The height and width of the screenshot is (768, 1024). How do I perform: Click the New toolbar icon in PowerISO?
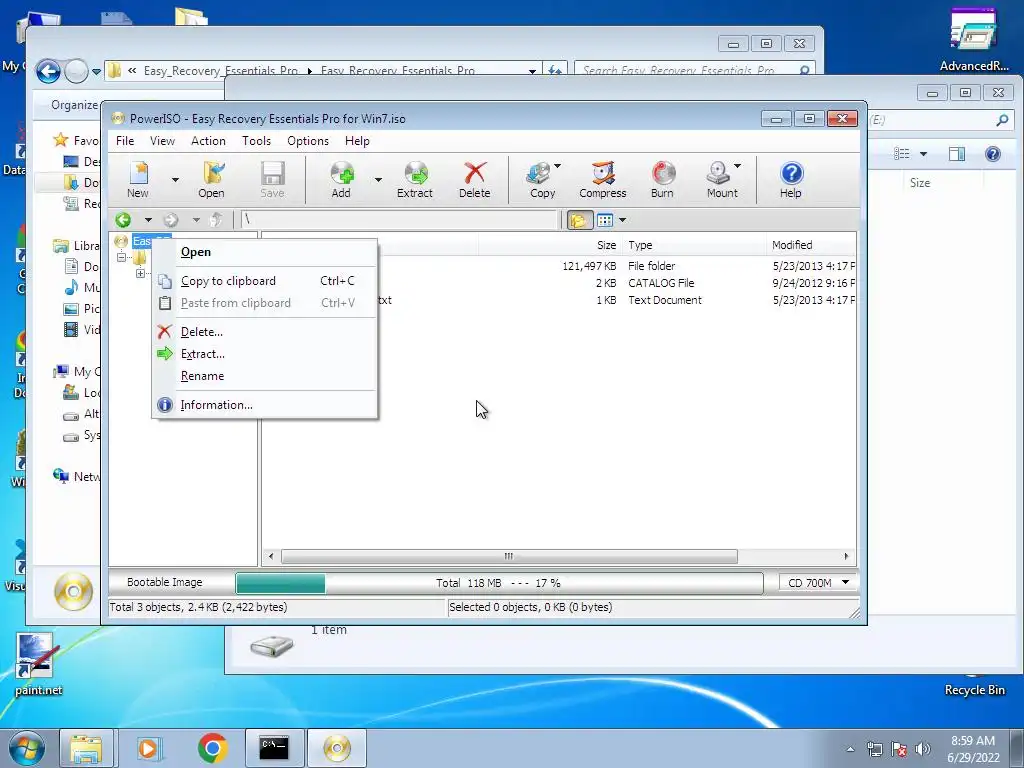click(138, 180)
